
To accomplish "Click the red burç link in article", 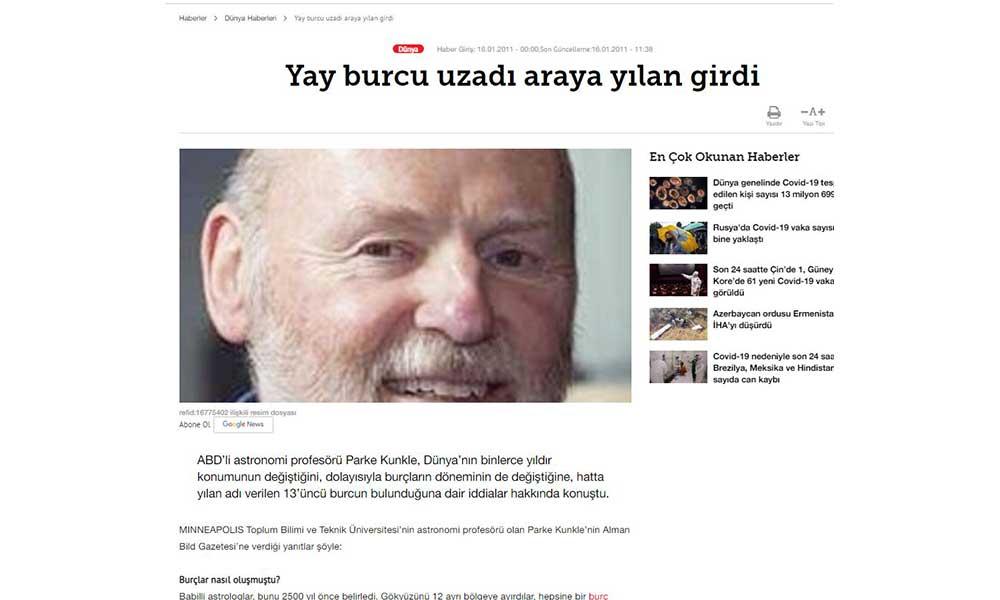I will click(x=598, y=596).
